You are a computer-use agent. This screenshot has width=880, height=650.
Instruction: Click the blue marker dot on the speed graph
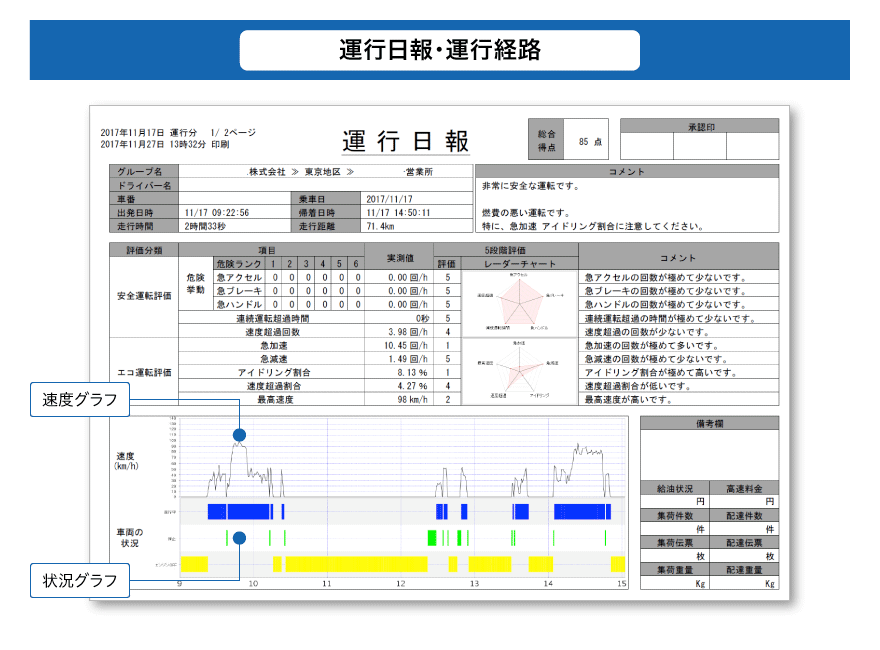point(239,435)
